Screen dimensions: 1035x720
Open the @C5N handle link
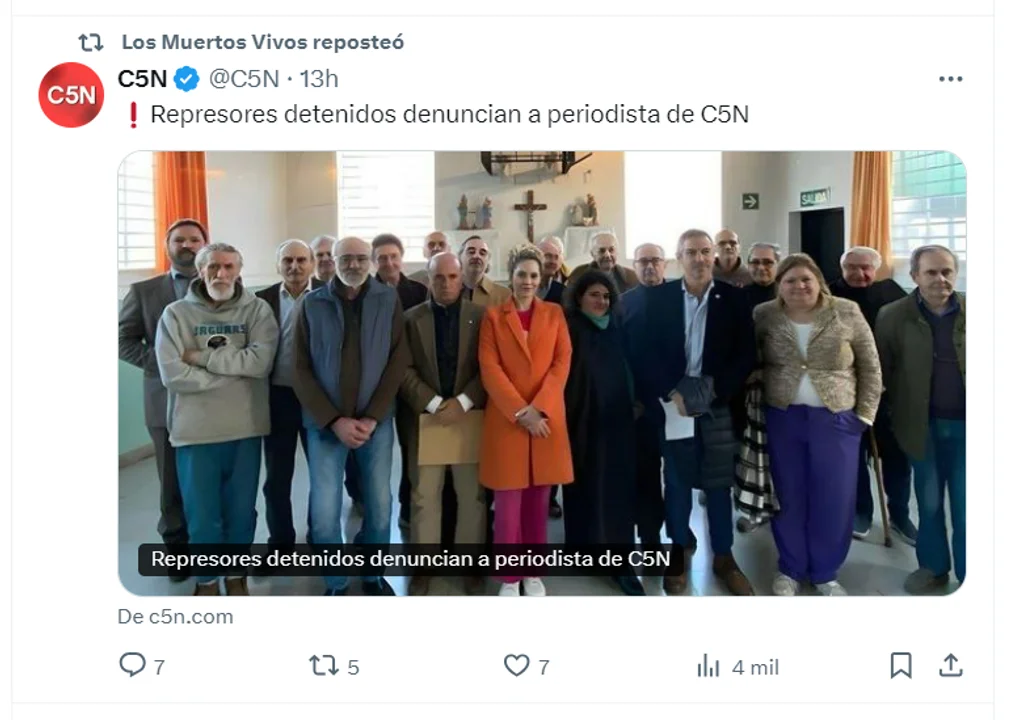click(x=244, y=79)
